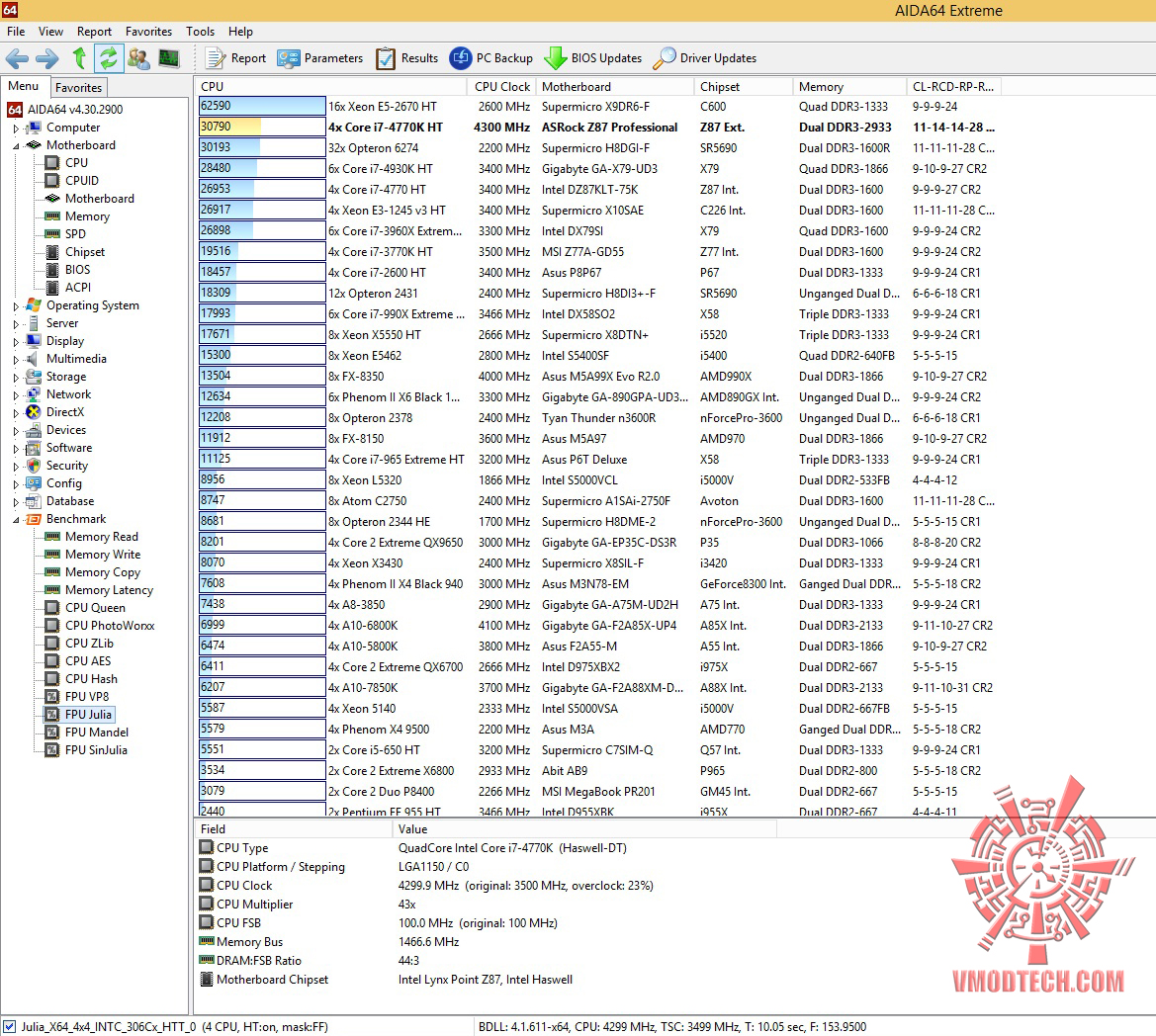Select the CPUID tree item
The width and height of the screenshot is (1156, 1036).
[81, 181]
